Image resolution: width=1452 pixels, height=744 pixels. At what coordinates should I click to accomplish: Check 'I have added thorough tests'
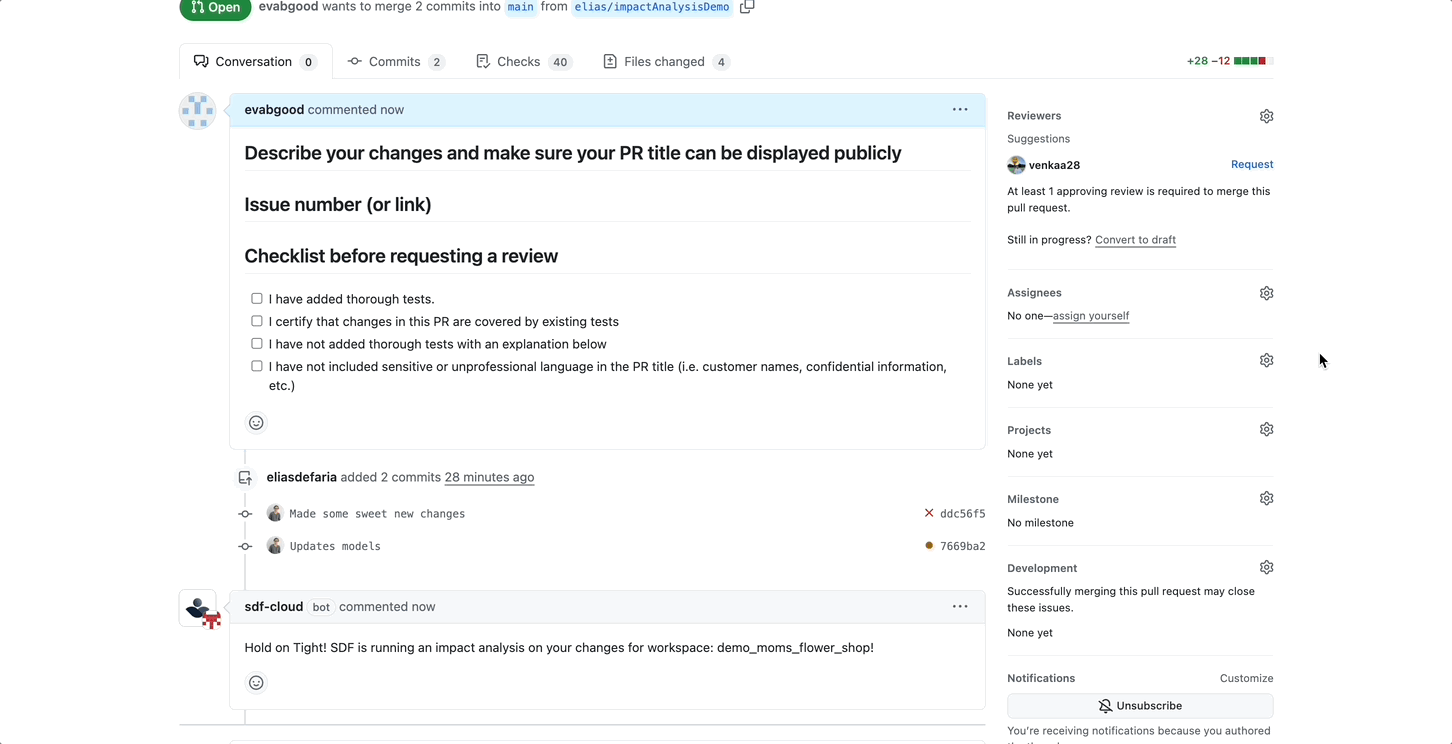click(x=257, y=299)
